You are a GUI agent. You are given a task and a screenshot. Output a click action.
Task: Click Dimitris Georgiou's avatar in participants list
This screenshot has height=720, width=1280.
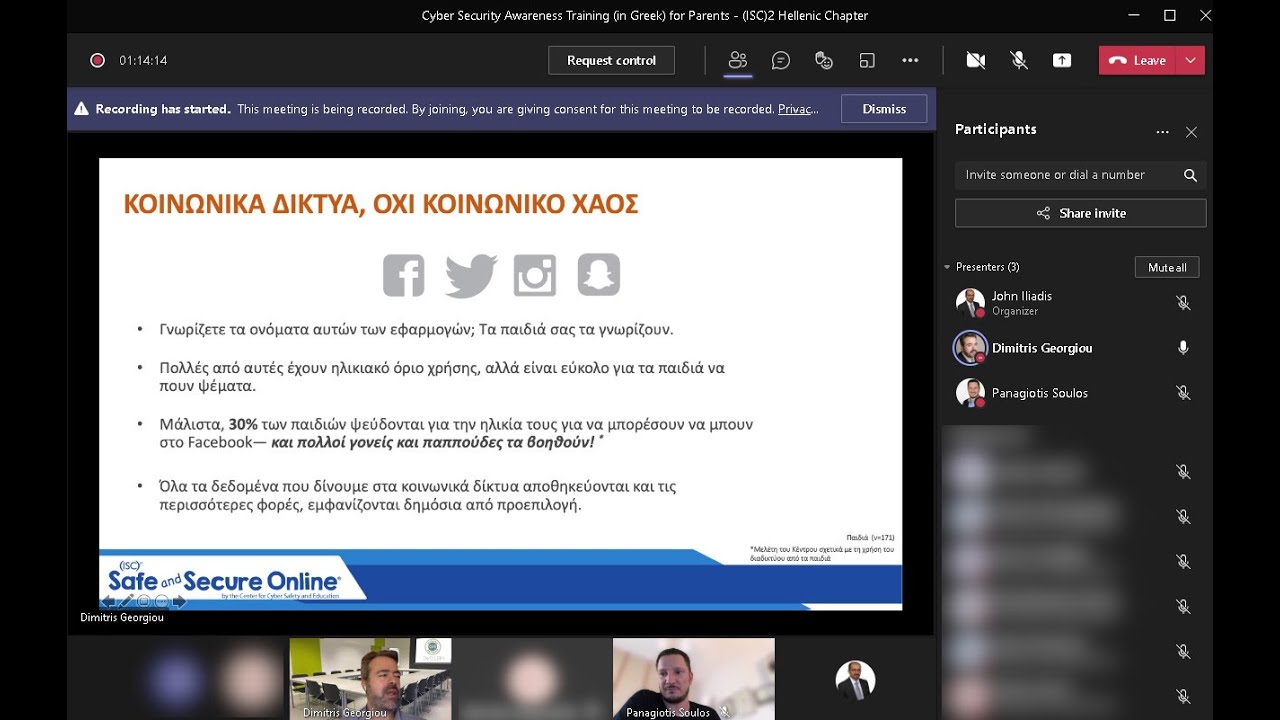pos(970,348)
